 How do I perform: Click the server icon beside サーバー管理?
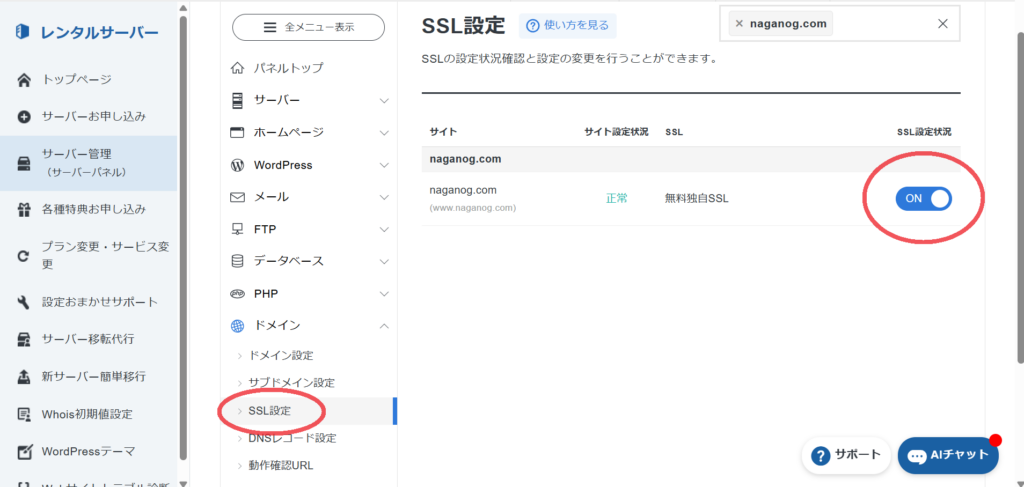[24, 163]
